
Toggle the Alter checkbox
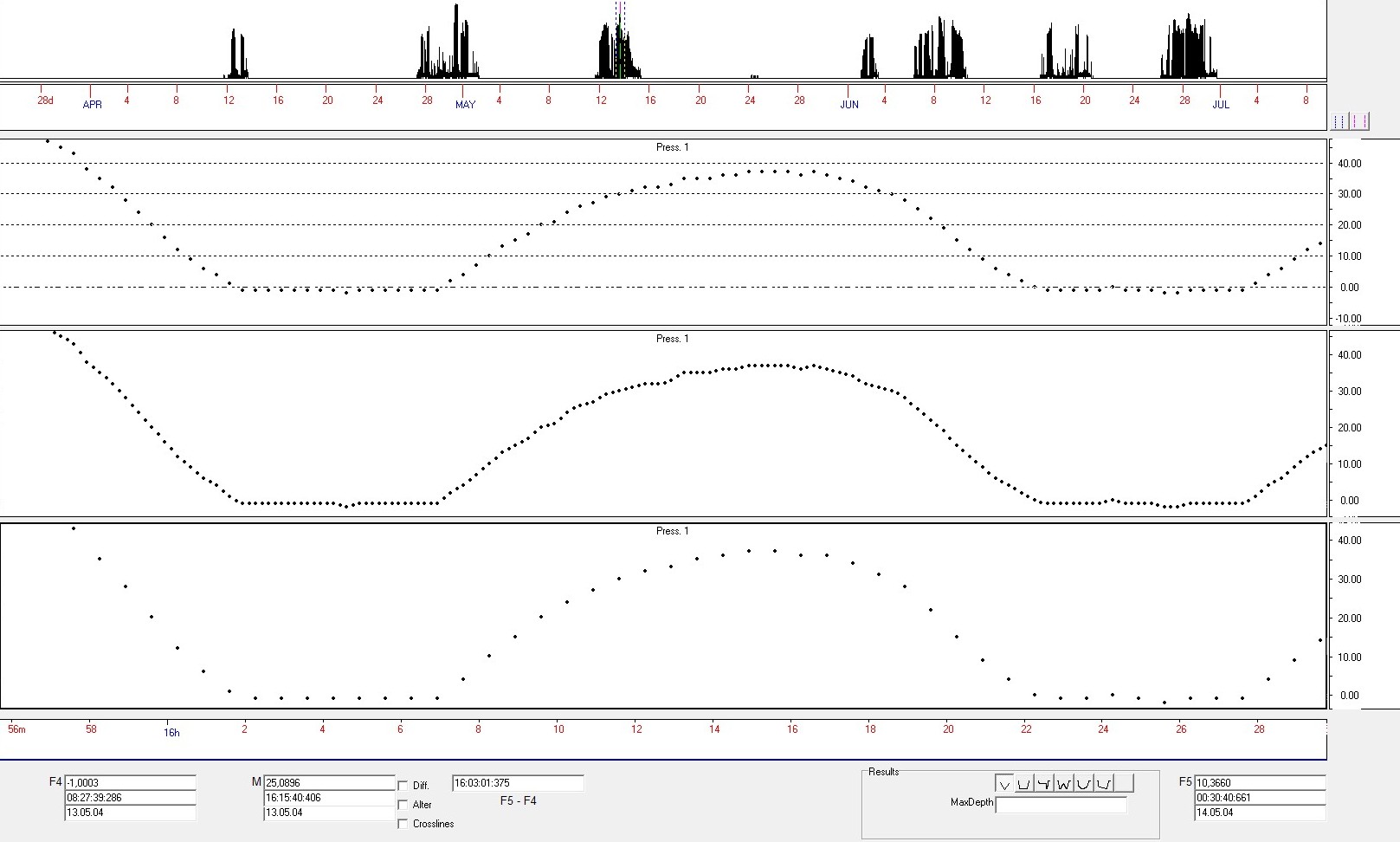(403, 805)
